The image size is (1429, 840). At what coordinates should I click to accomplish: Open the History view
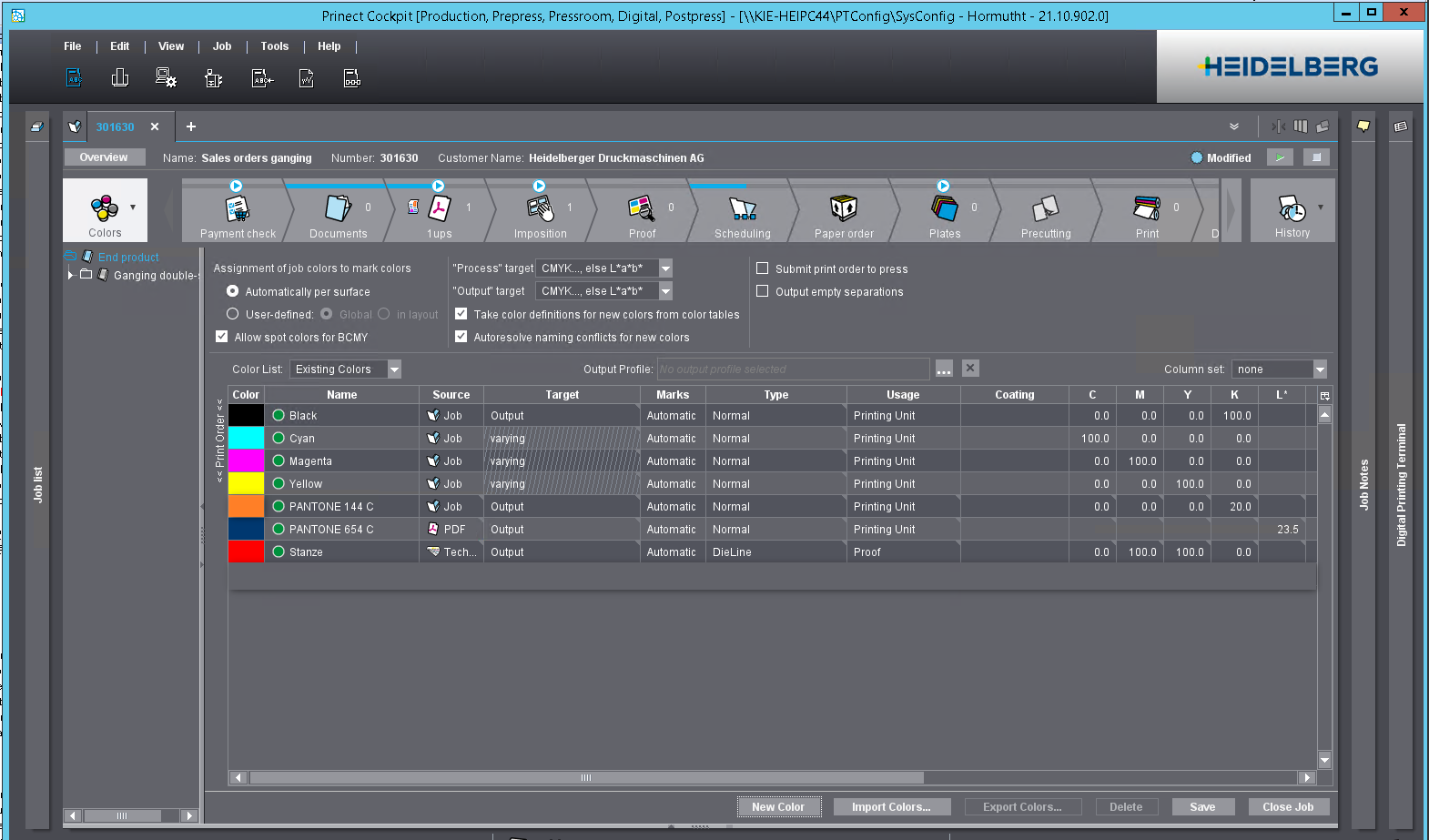[x=1292, y=210]
